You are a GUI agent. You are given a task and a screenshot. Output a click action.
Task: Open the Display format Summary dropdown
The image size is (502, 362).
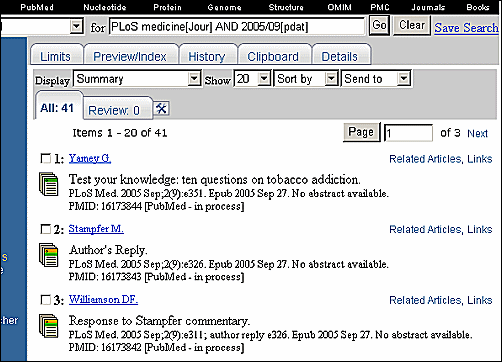137,79
